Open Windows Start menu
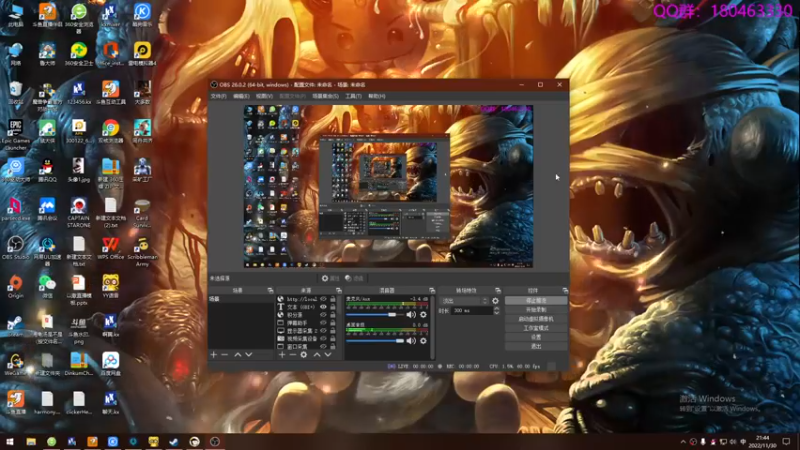This screenshot has height=450, width=800. tap(10, 441)
